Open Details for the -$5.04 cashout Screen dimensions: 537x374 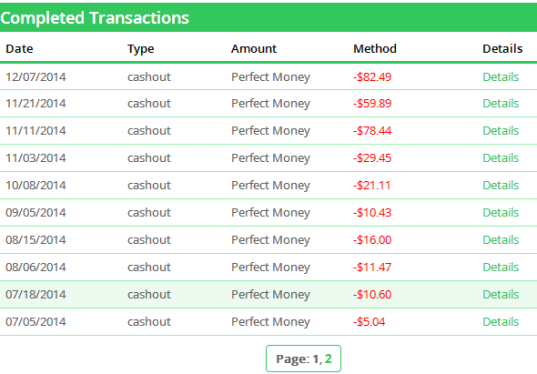pyautogui.click(x=501, y=322)
